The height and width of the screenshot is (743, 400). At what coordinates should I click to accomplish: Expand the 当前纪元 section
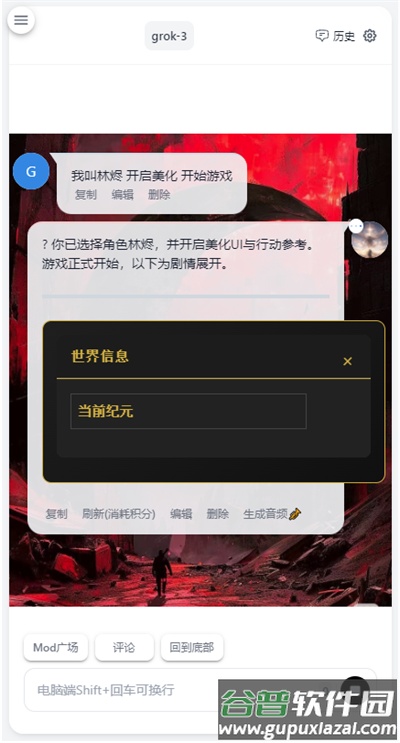pos(188,411)
